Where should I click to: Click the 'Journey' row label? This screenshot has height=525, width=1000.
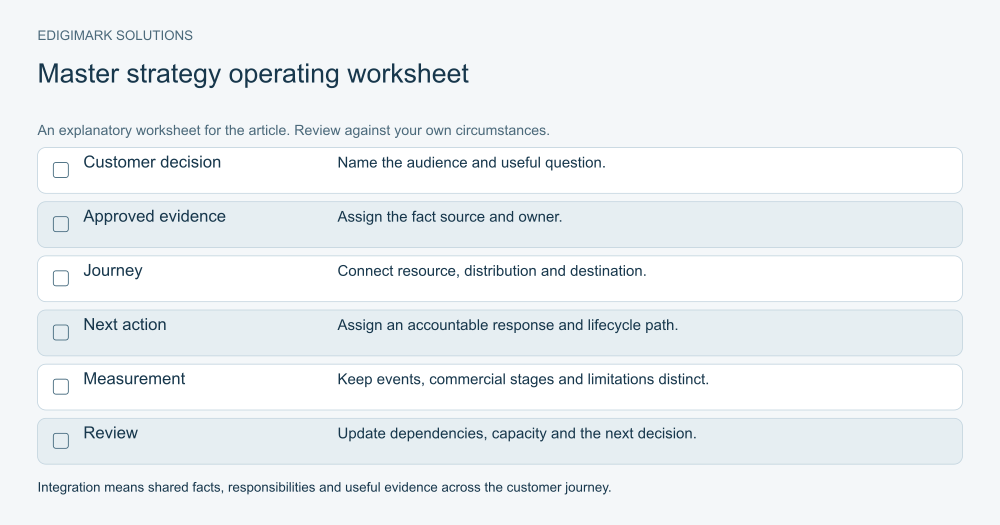[113, 270]
